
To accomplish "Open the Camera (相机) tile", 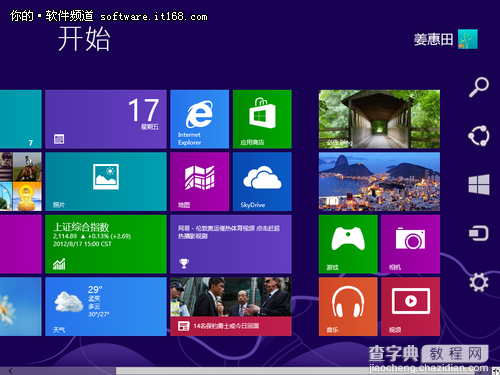I will tap(410, 244).
